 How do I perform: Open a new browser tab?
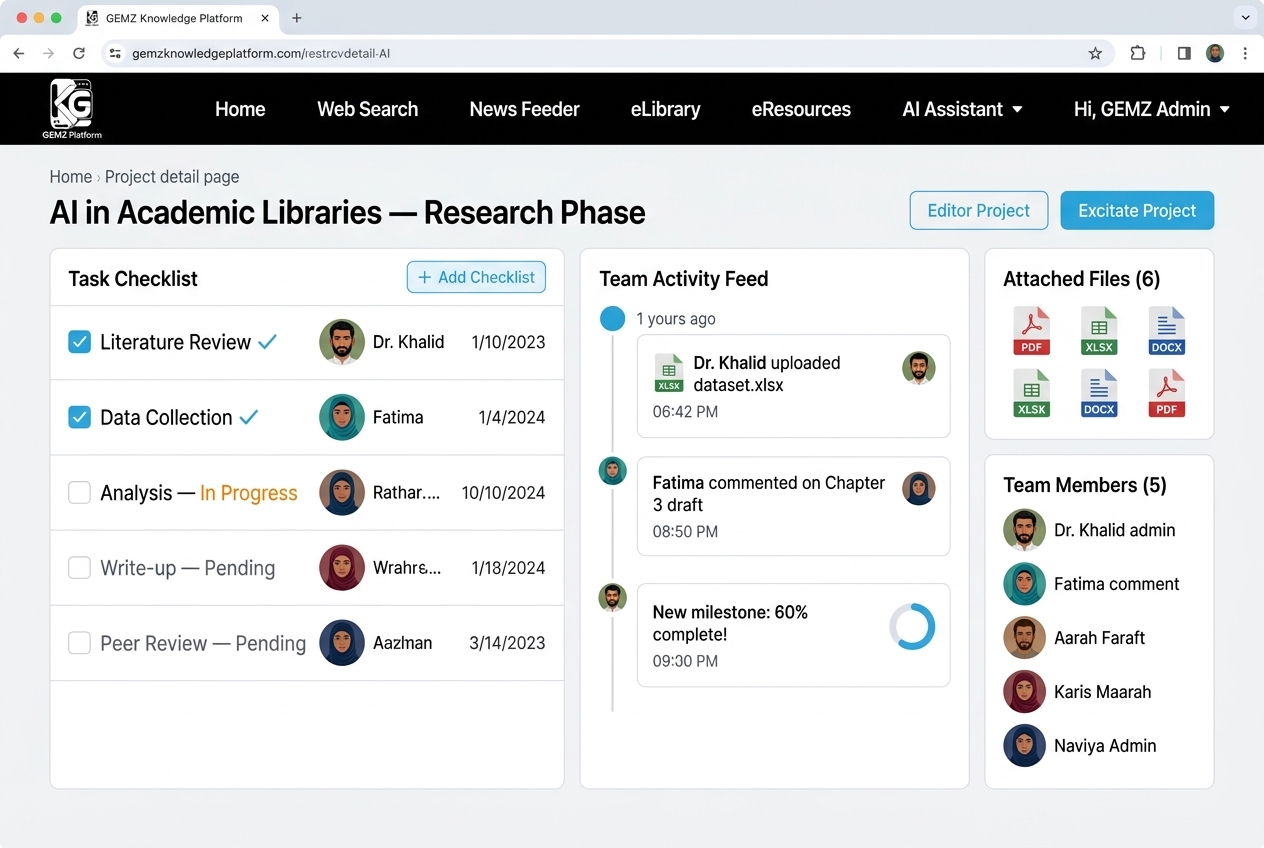297,18
